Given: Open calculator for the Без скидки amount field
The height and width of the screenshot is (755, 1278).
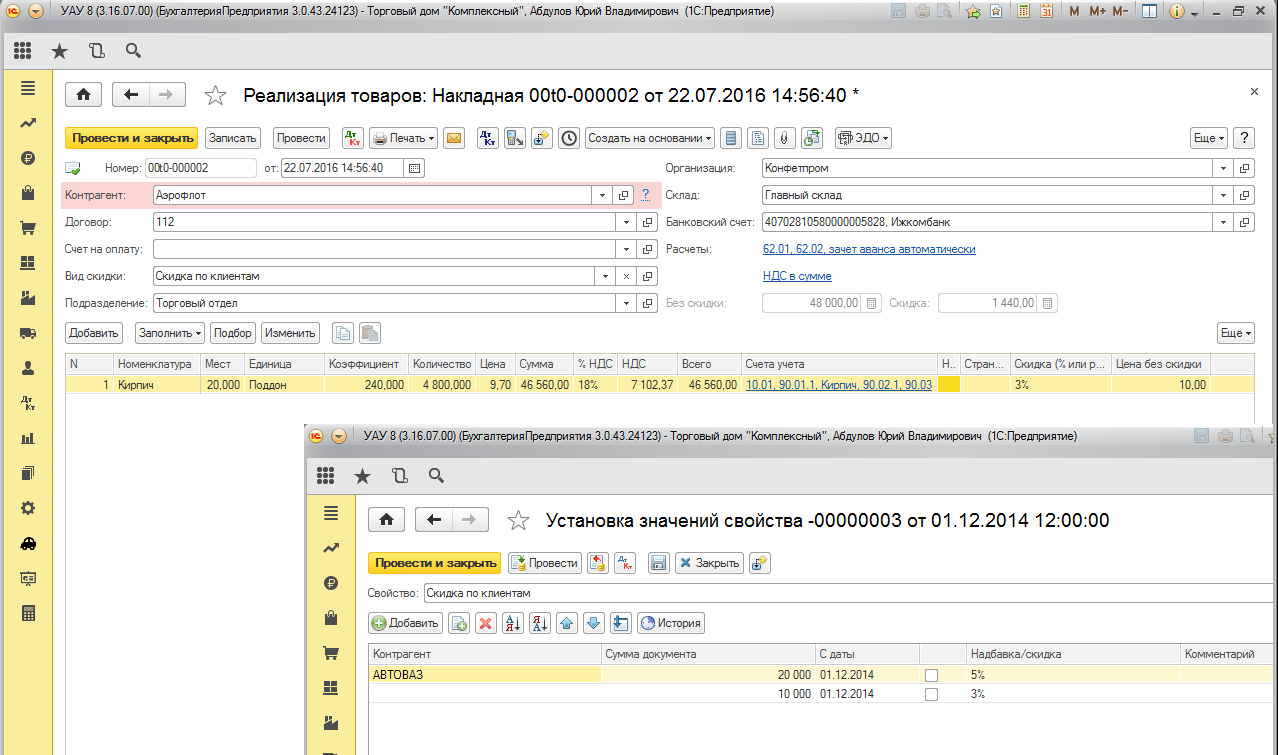Looking at the screenshot, I should [871, 303].
